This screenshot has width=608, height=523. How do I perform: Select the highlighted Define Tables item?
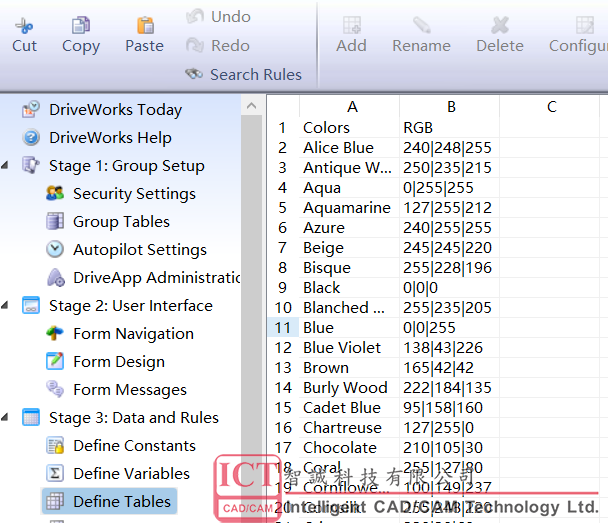pyautogui.click(x=109, y=501)
